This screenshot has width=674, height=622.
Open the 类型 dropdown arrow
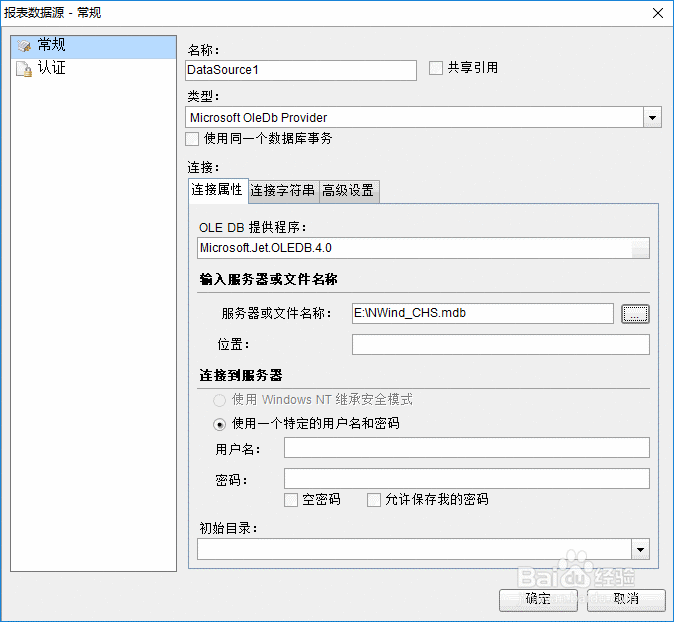coord(652,118)
